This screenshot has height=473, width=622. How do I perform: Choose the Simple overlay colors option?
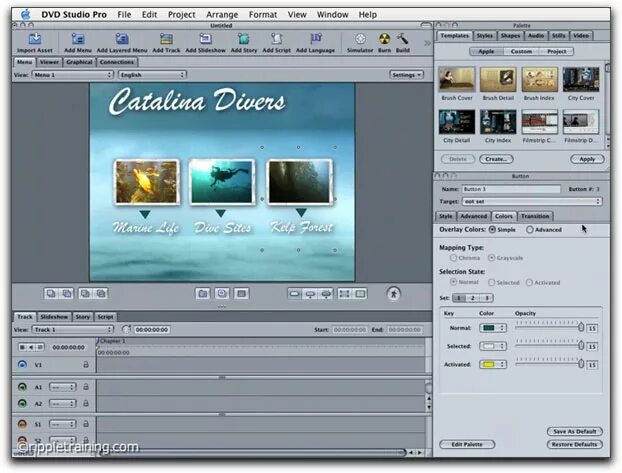coord(492,229)
